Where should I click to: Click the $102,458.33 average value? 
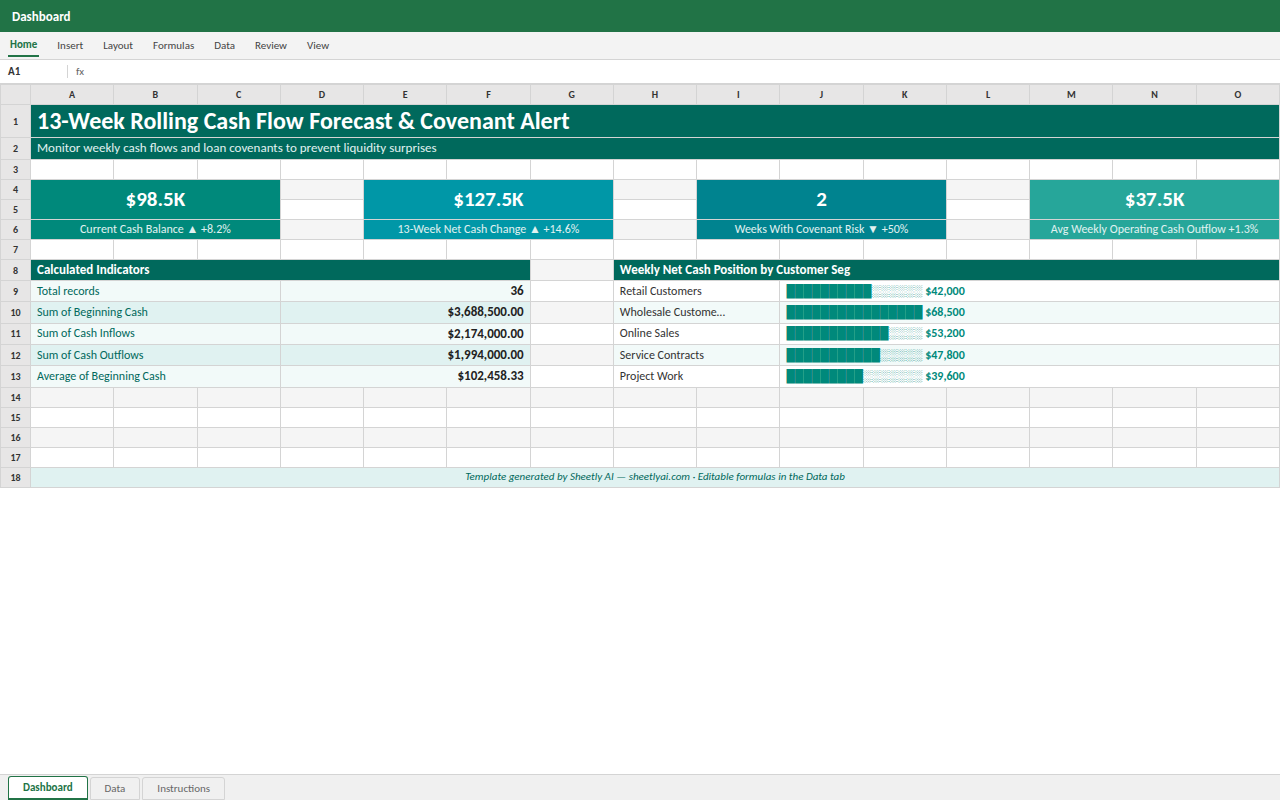(406, 376)
